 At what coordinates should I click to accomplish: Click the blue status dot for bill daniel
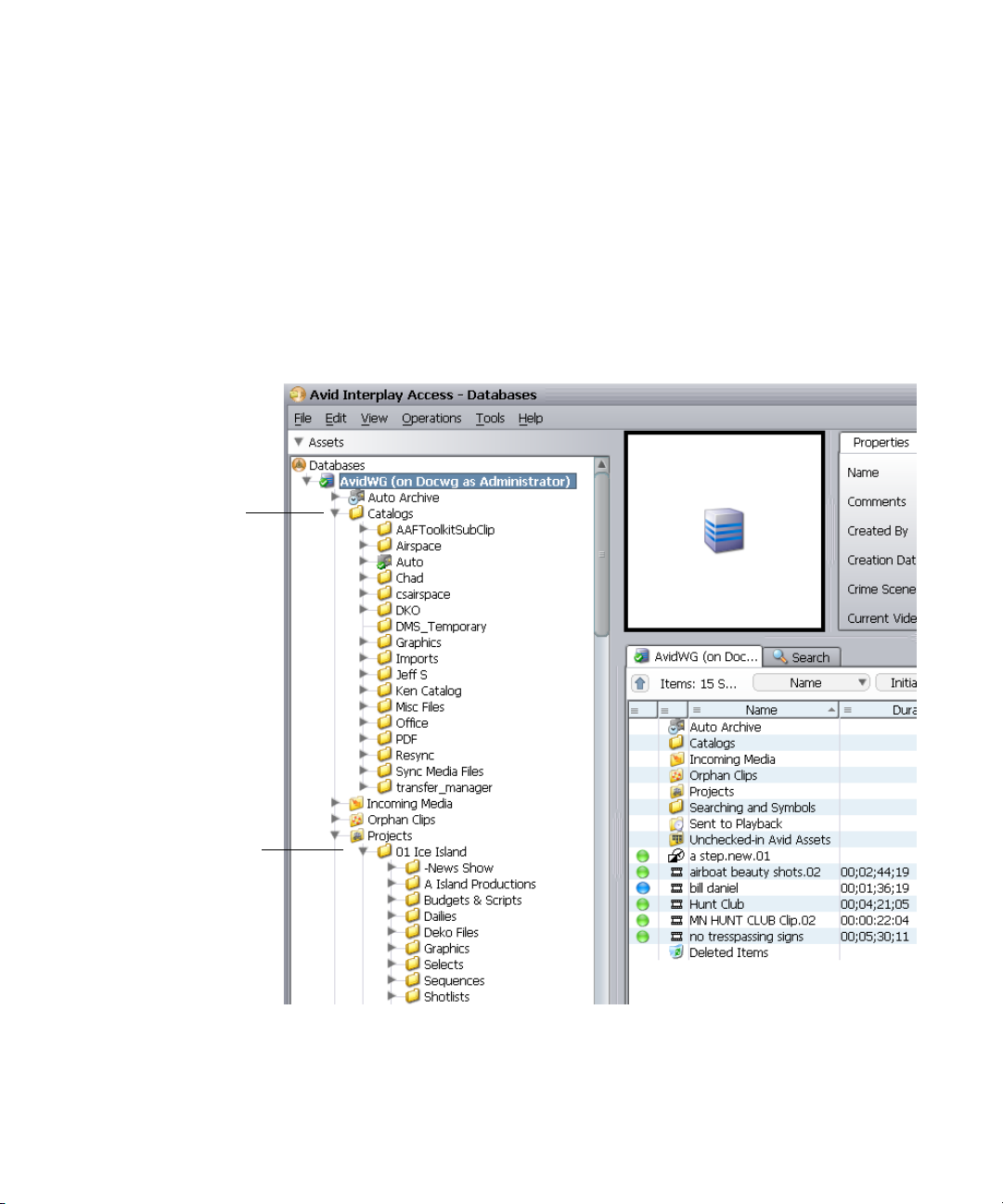642,888
